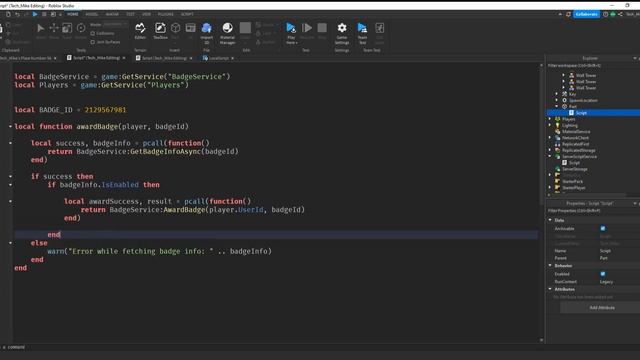Open the MODEL ribbon tab
Screen dimensions: 640x360
point(91,14)
